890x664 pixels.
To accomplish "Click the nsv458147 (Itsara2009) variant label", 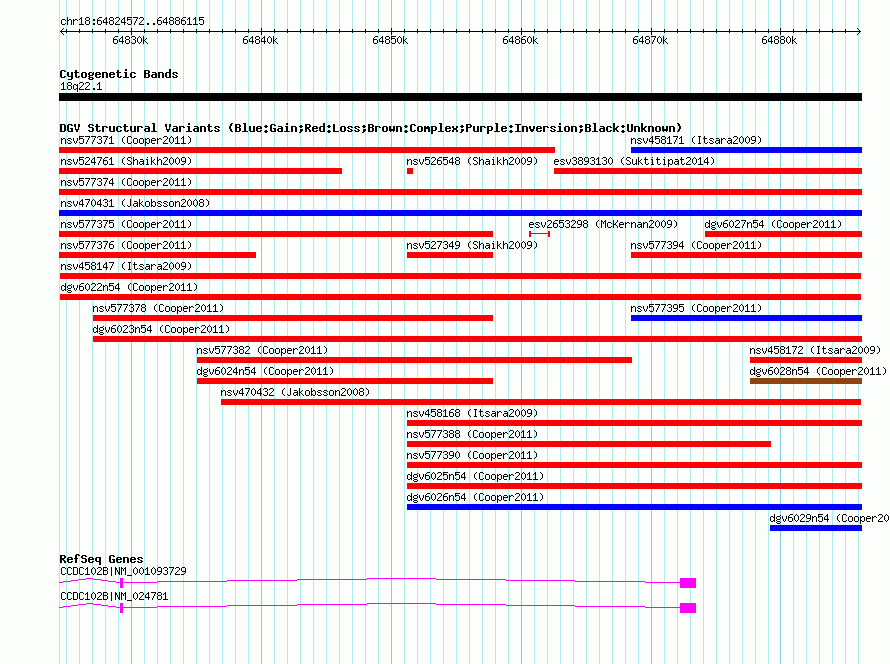I will [126, 266].
